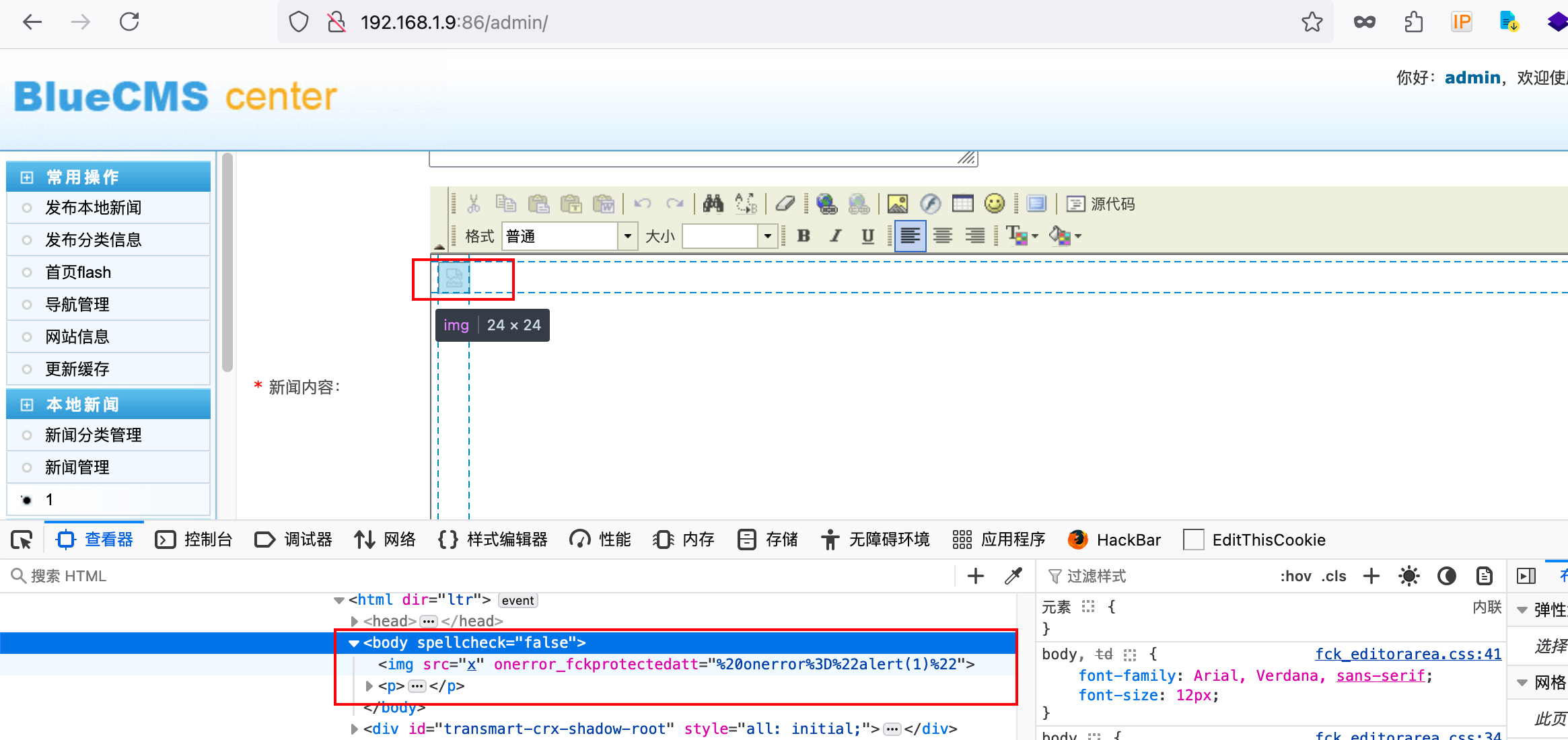This screenshot has height=740, width=1568.
Task: Collapse the 本地新闻 menu section
Action: [27, 405]
